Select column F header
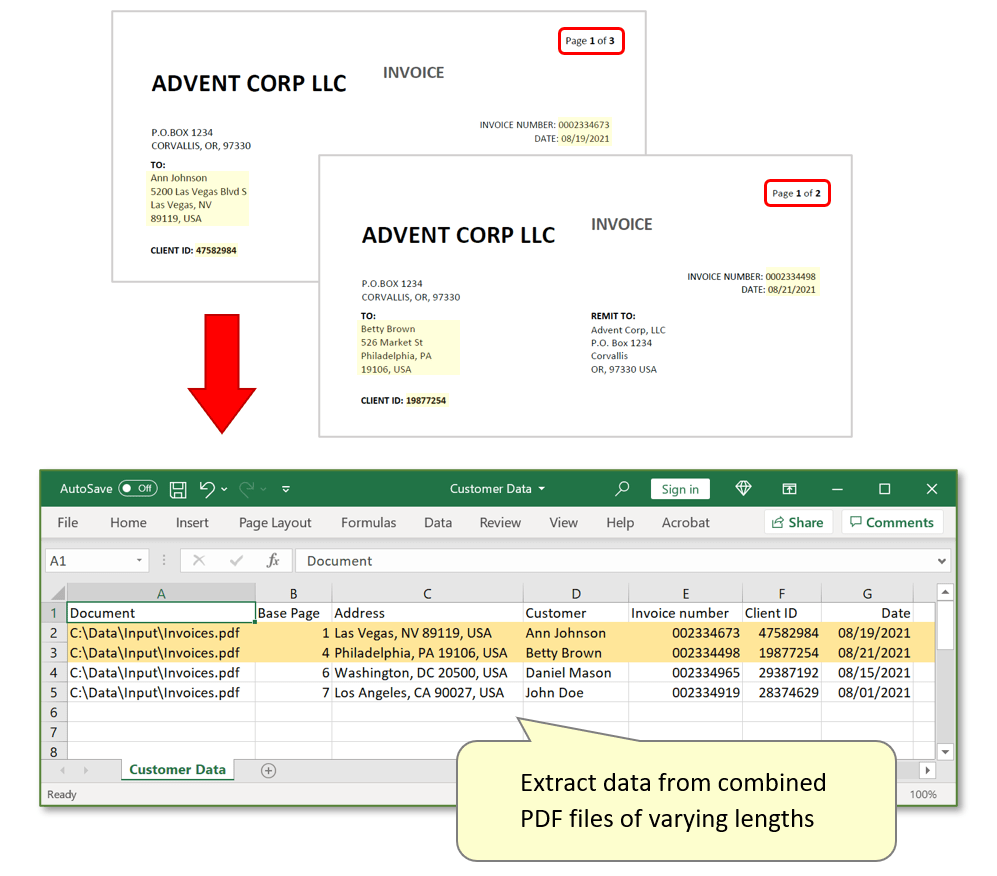This screenshot has height=876, width=997. 781,594
